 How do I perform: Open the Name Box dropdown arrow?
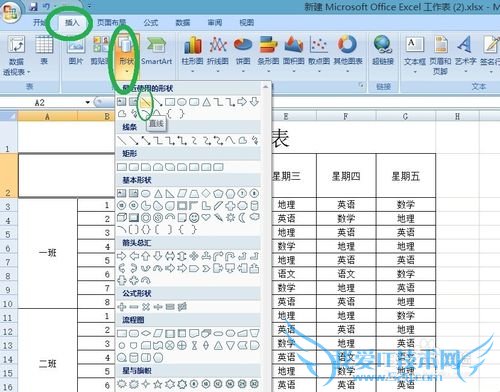(x=88, y=102)
